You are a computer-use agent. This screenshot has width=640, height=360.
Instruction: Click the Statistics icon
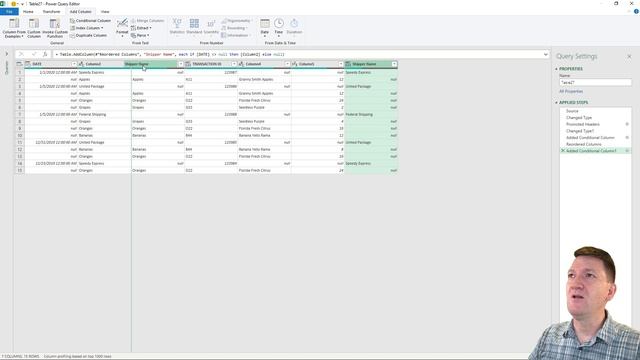177,23
